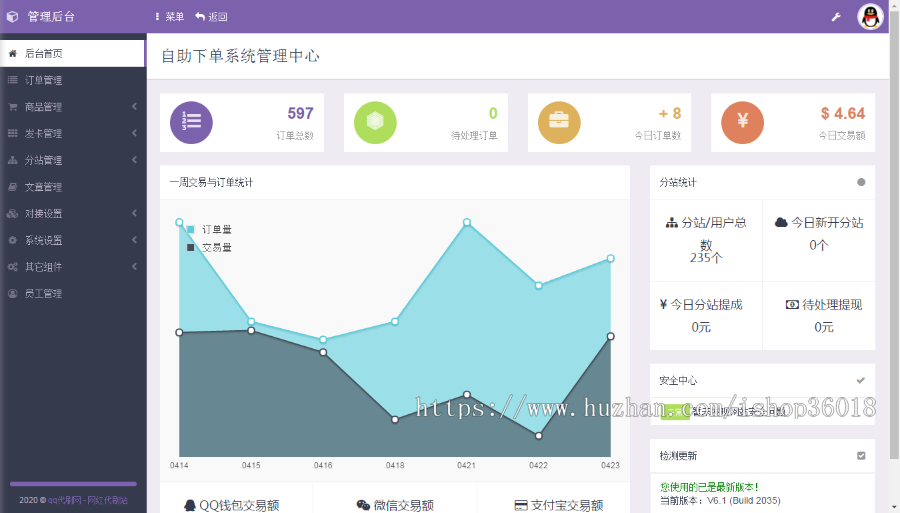Click the sitemap icon beside 分站管理

[13, 160]
